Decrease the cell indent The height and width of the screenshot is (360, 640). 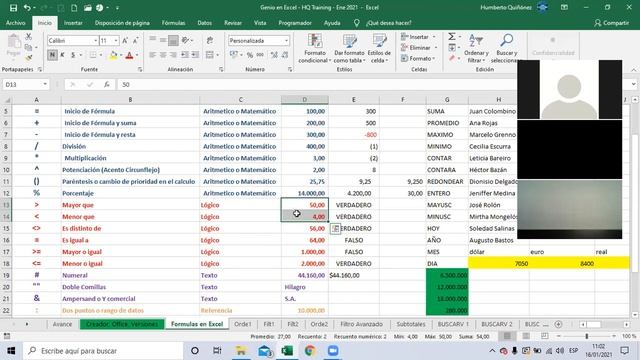185,55
